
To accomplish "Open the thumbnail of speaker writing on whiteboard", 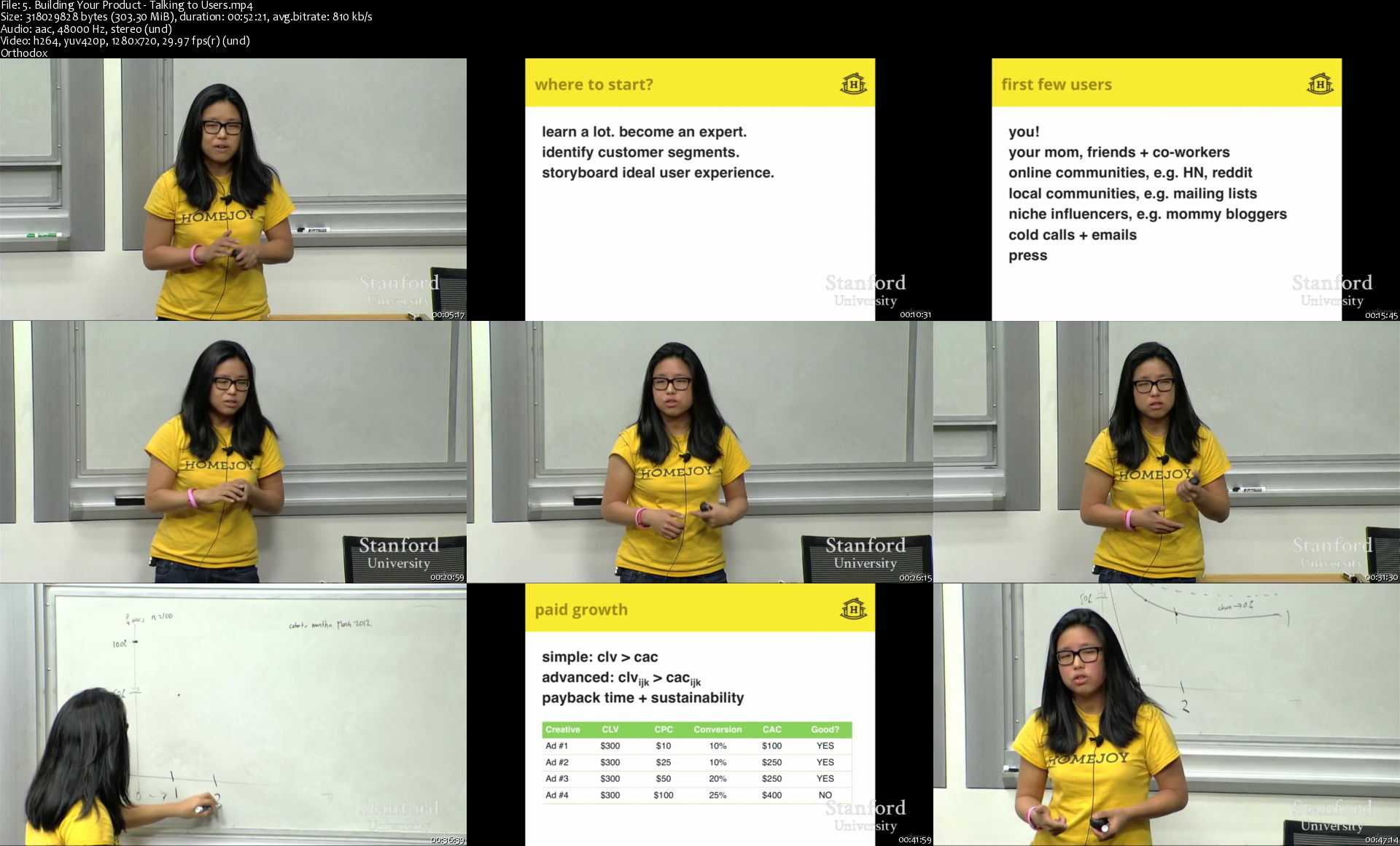I will 233,715.
